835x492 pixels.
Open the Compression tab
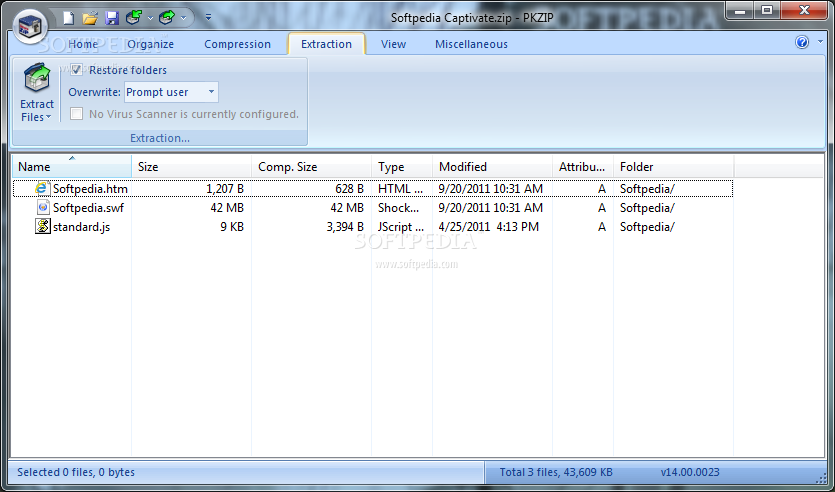238,44
